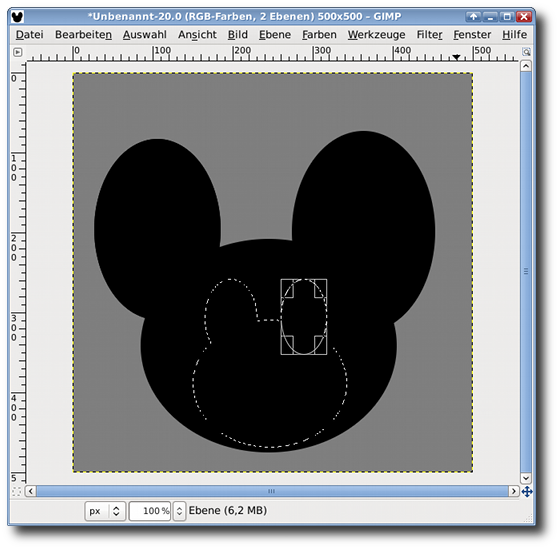Click the horizontal scrollbar right arrow
This screenshot has width=559, height=549.
pos(513,491)
